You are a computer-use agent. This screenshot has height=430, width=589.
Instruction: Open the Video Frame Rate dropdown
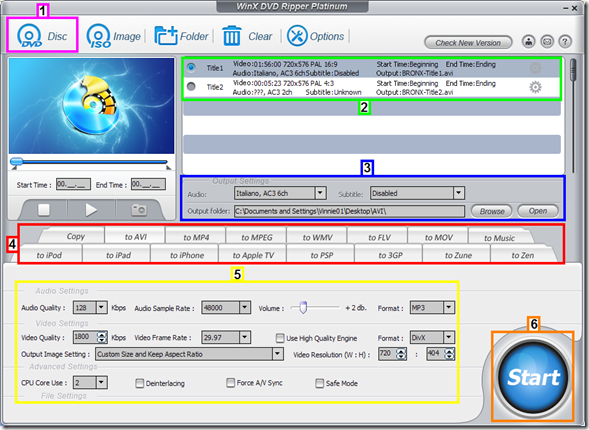(x=245, y=337)
